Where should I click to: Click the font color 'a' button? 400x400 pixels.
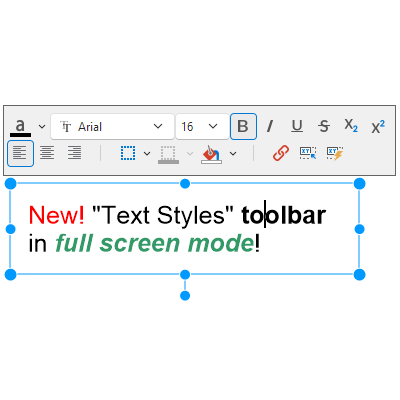tap(20, 127)
